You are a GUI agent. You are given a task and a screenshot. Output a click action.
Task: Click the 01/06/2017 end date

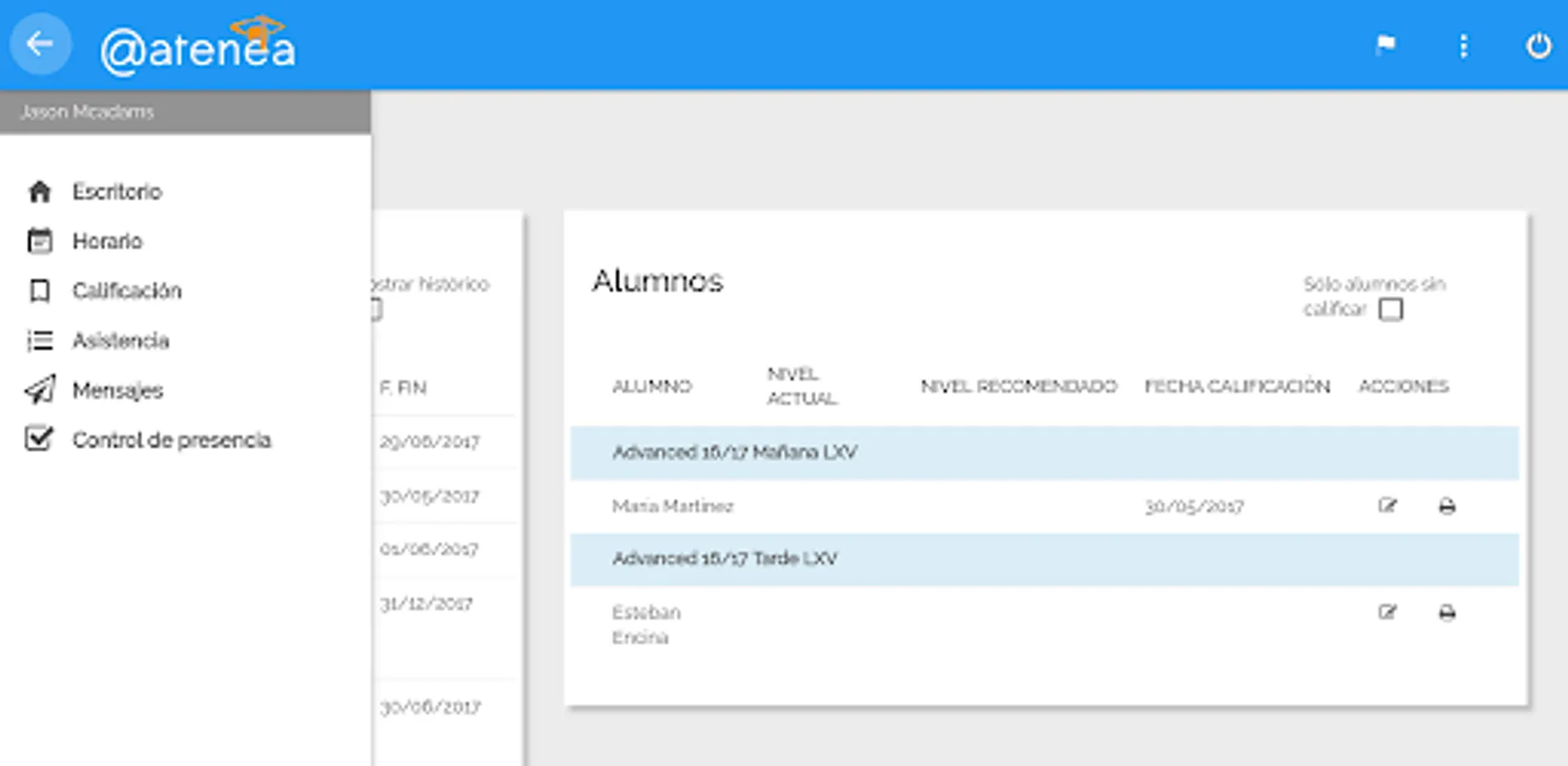point(430,549)
